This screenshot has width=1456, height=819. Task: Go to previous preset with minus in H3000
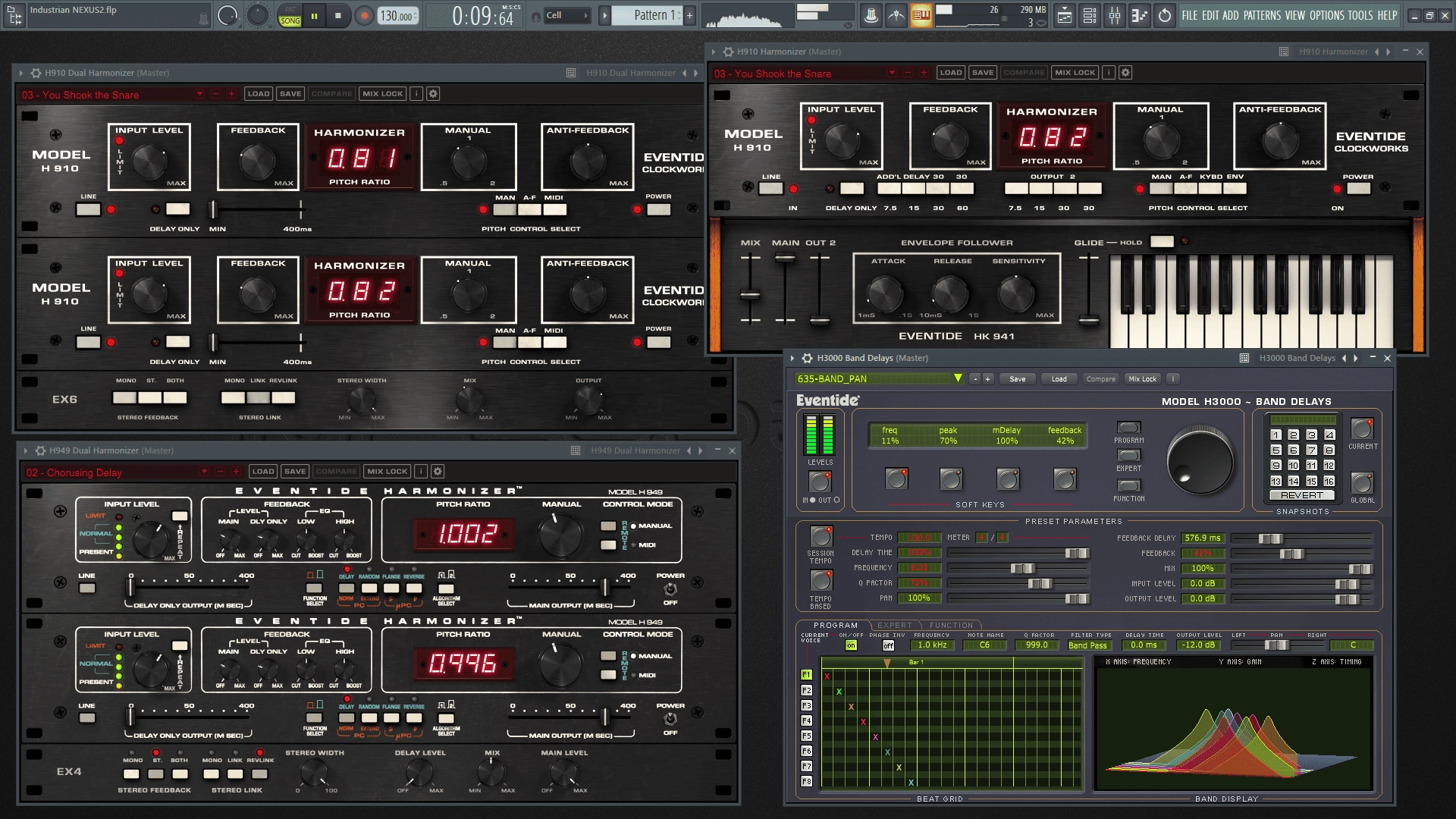pos(975,379)
